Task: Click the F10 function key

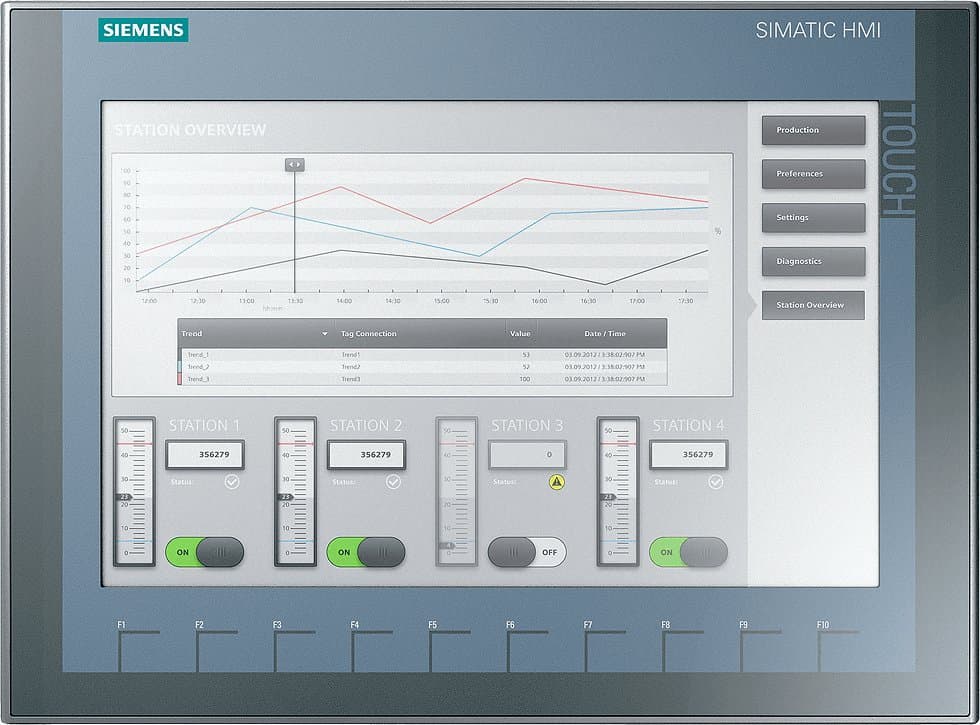Action: coord(838,650)
